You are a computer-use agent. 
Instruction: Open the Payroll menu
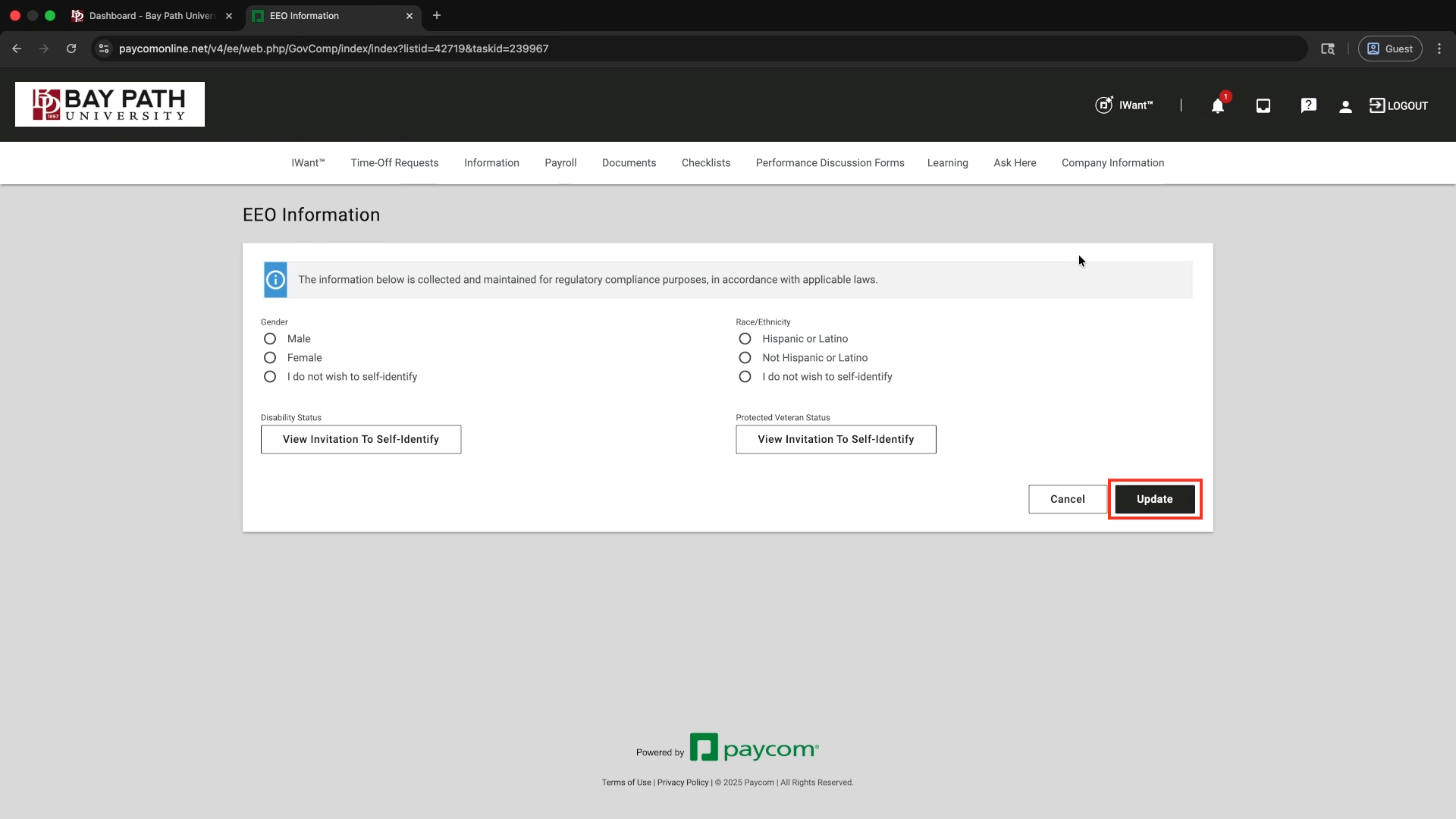point(560,163)
